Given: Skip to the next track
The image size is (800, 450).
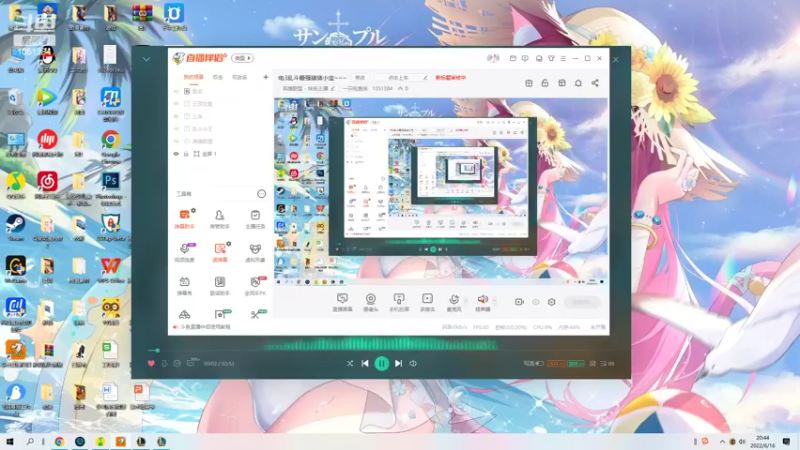Looking at the screenshot, I should (x=398, y=363).
